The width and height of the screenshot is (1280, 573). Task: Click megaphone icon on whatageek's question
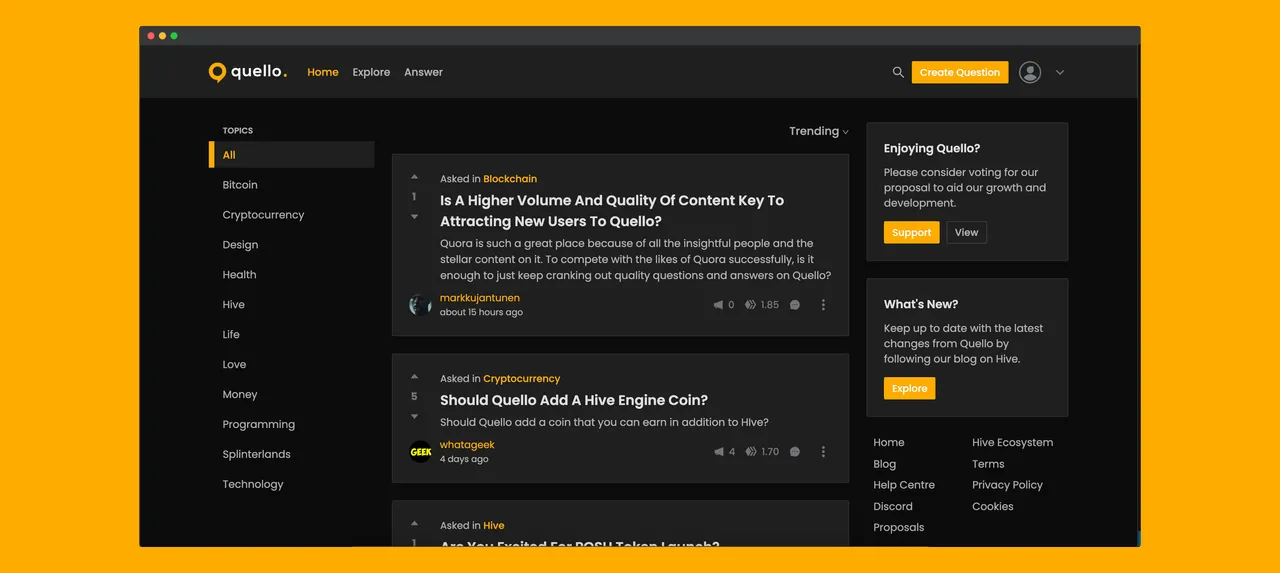tap(718, 452)
